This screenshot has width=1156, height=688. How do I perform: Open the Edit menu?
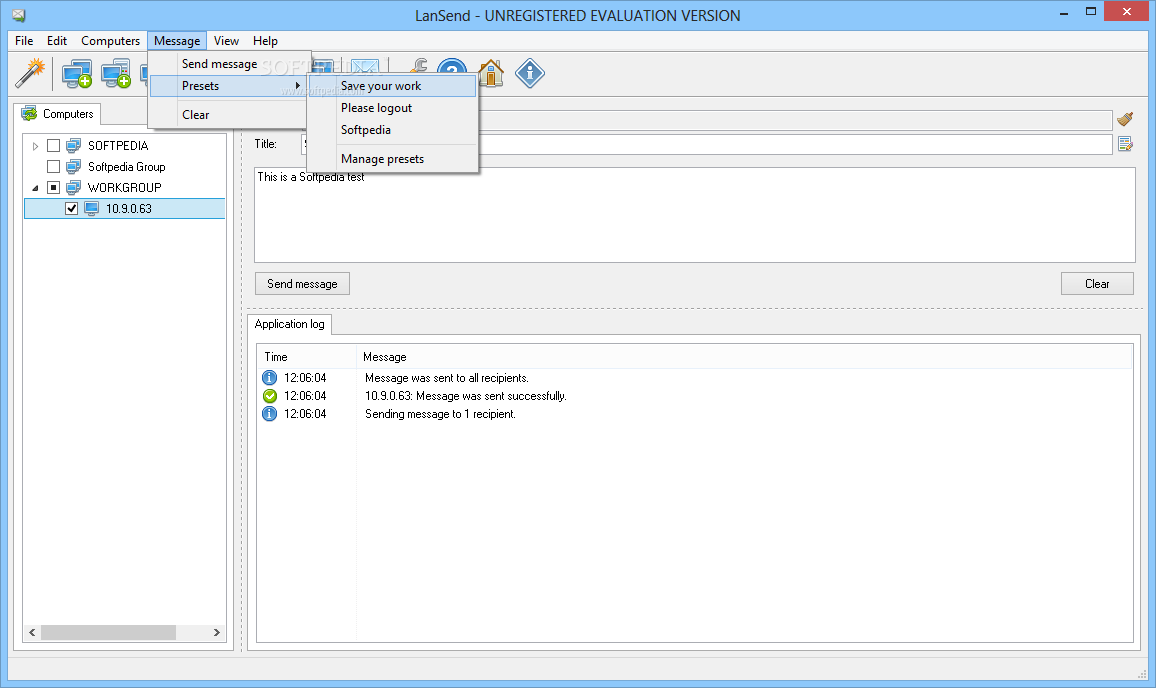pos(57,41)
